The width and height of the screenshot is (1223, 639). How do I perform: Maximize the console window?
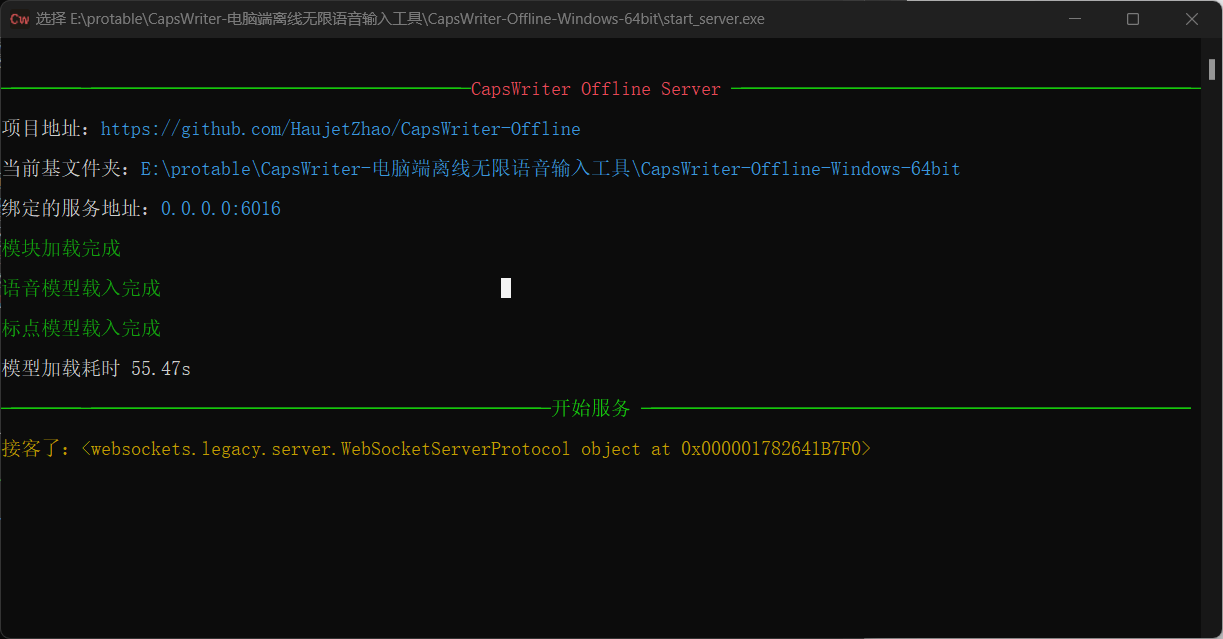point(1133,19)
